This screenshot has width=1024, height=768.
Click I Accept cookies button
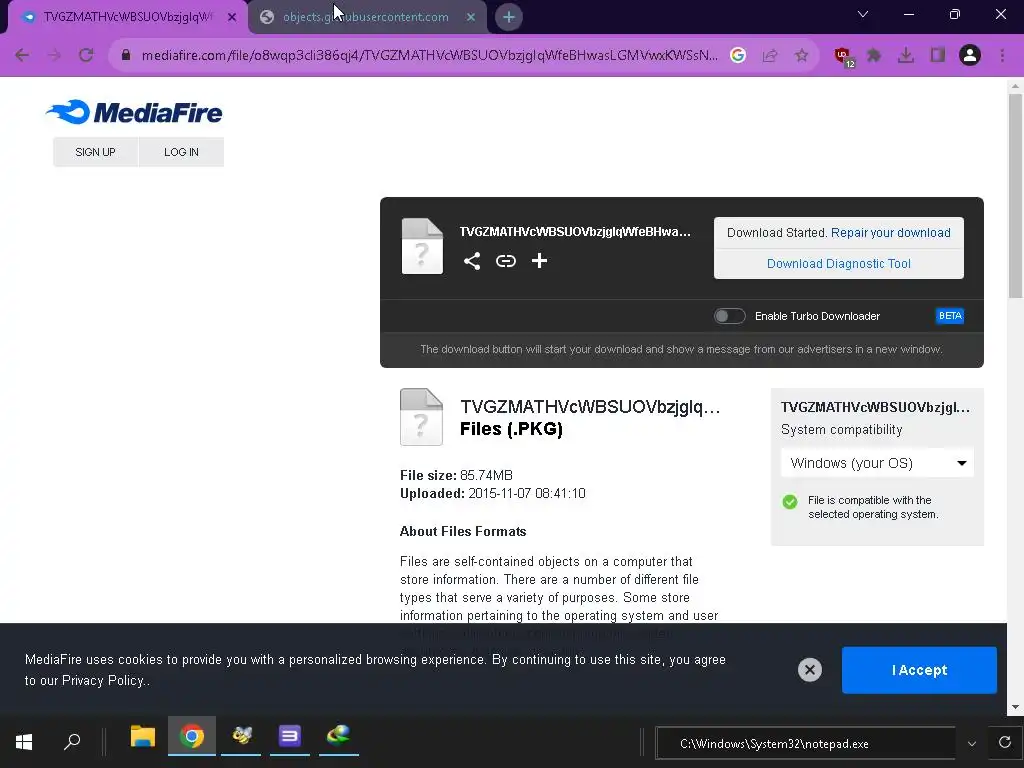(x=919, y=670)
